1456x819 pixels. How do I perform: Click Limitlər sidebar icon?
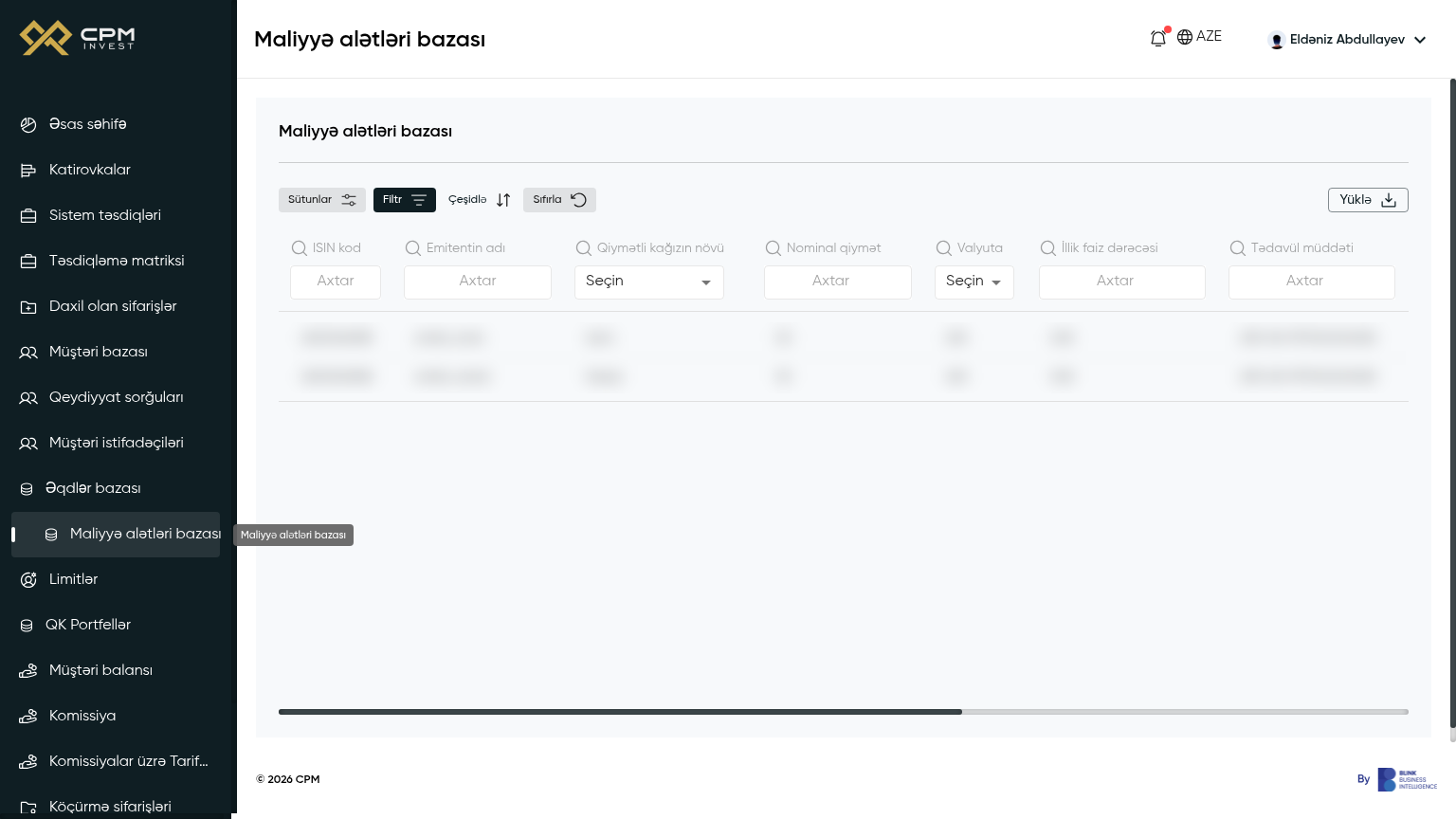tap(28, 579)
